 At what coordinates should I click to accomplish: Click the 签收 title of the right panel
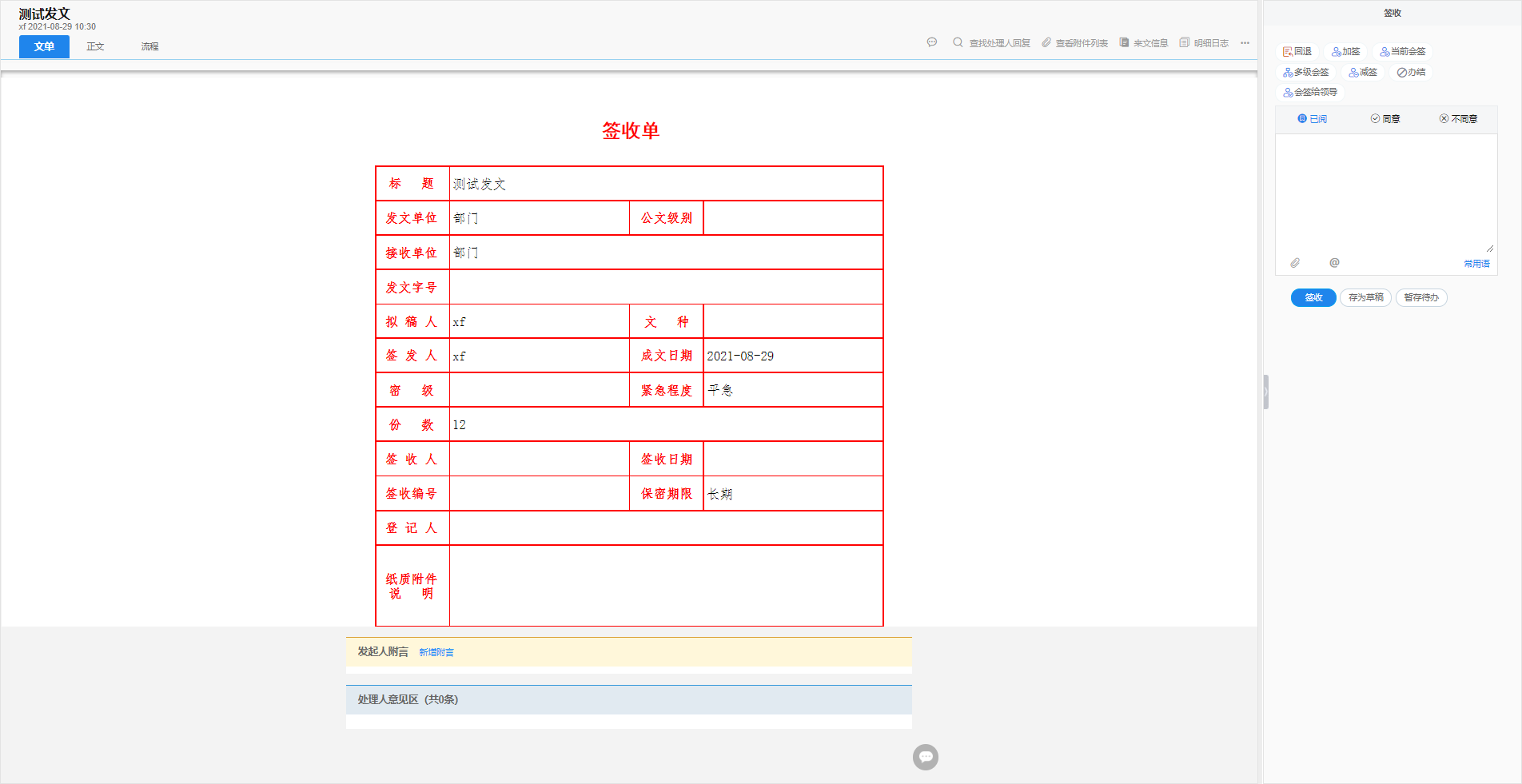pos(1393,14)
